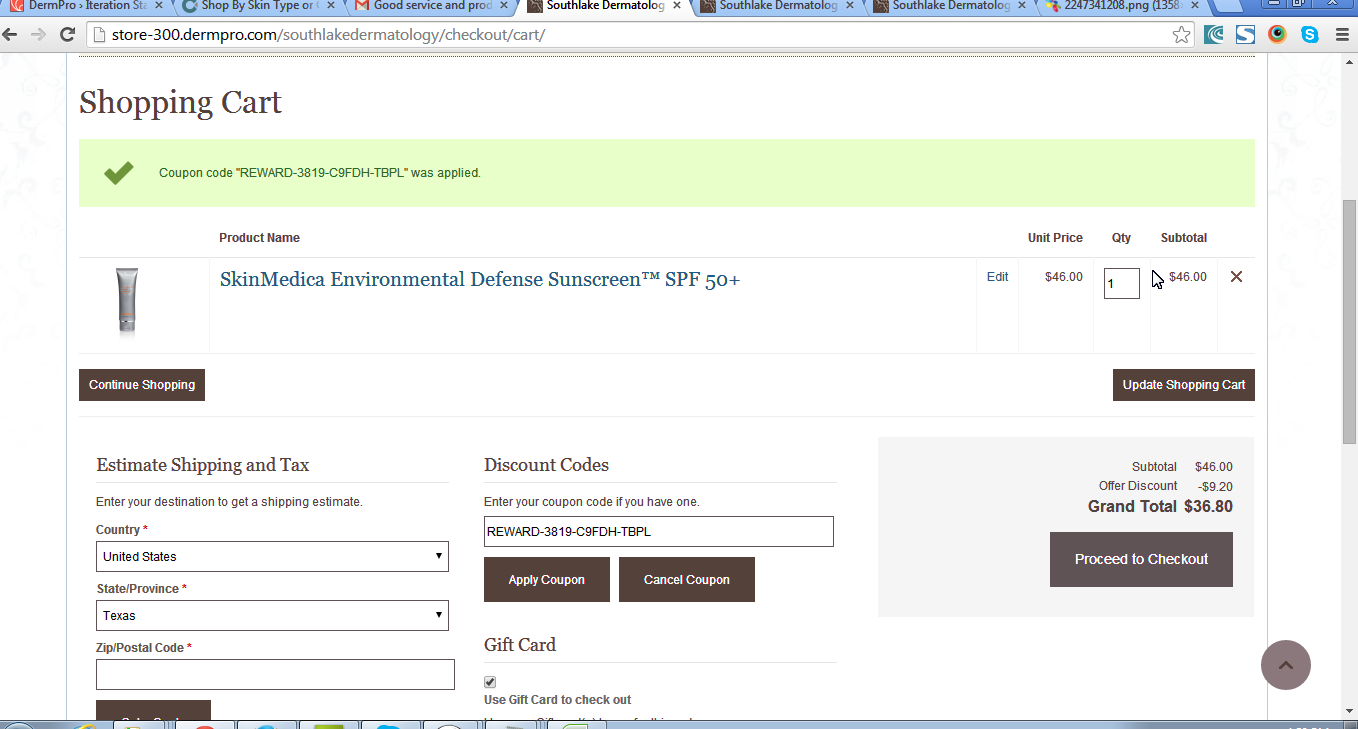
Task: Click the scroll-to-top arrow circle
Action: click(x=1286, y=665)
